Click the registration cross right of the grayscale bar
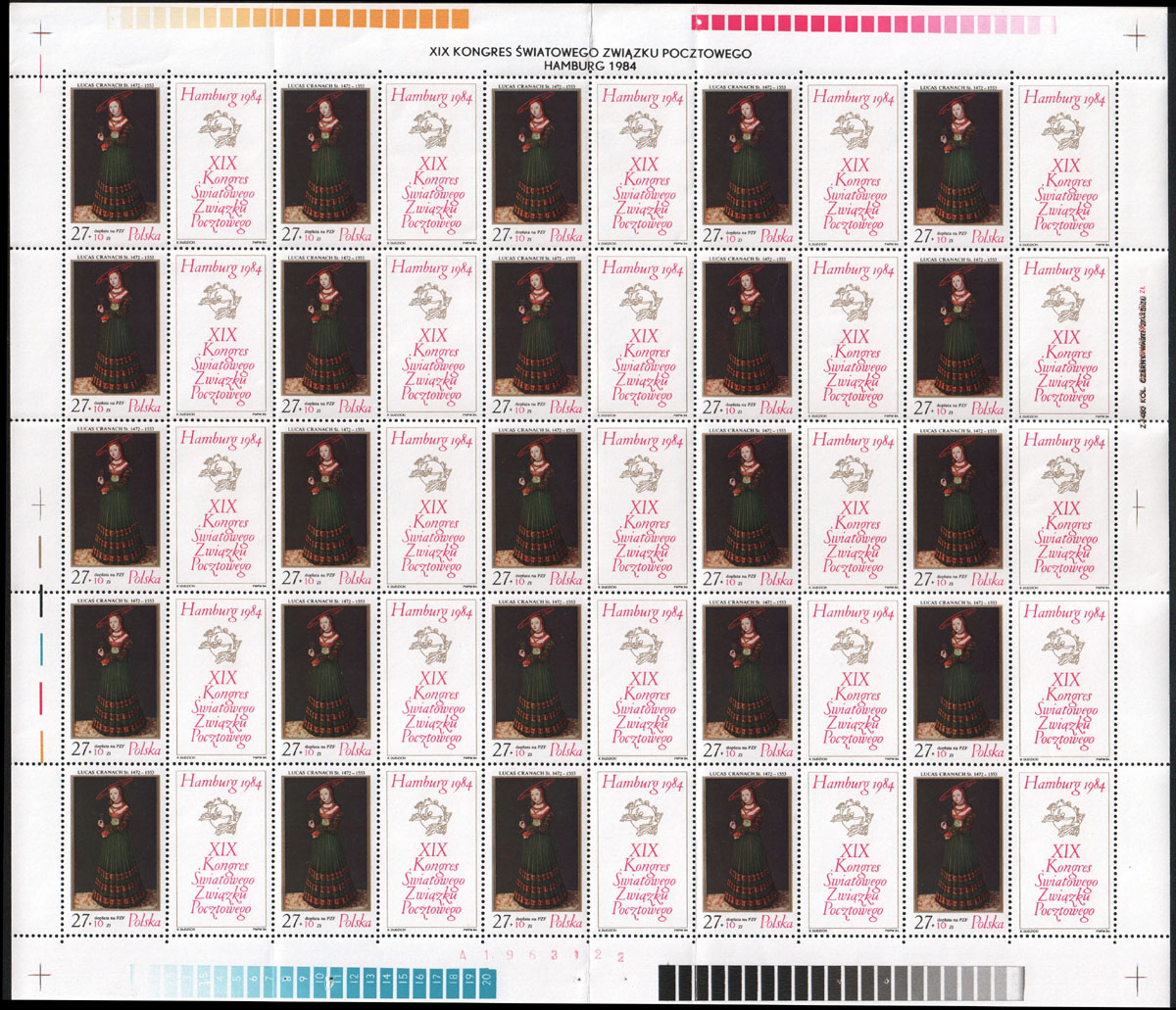 [1136, 979]
